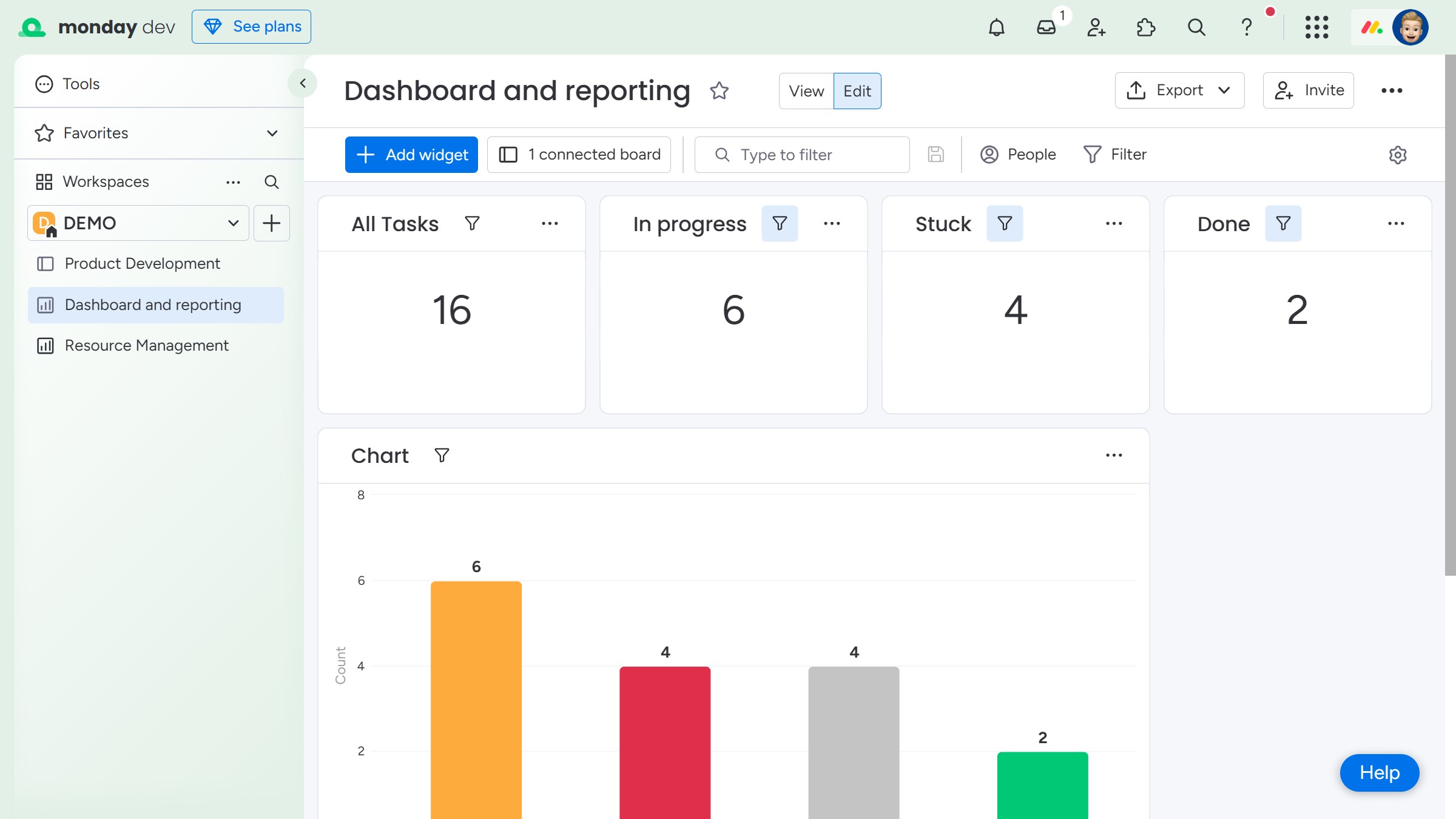Screen dimensions: 1456x819
Task: Open dashboard more options ellipsis
Action: (1392, 91)
